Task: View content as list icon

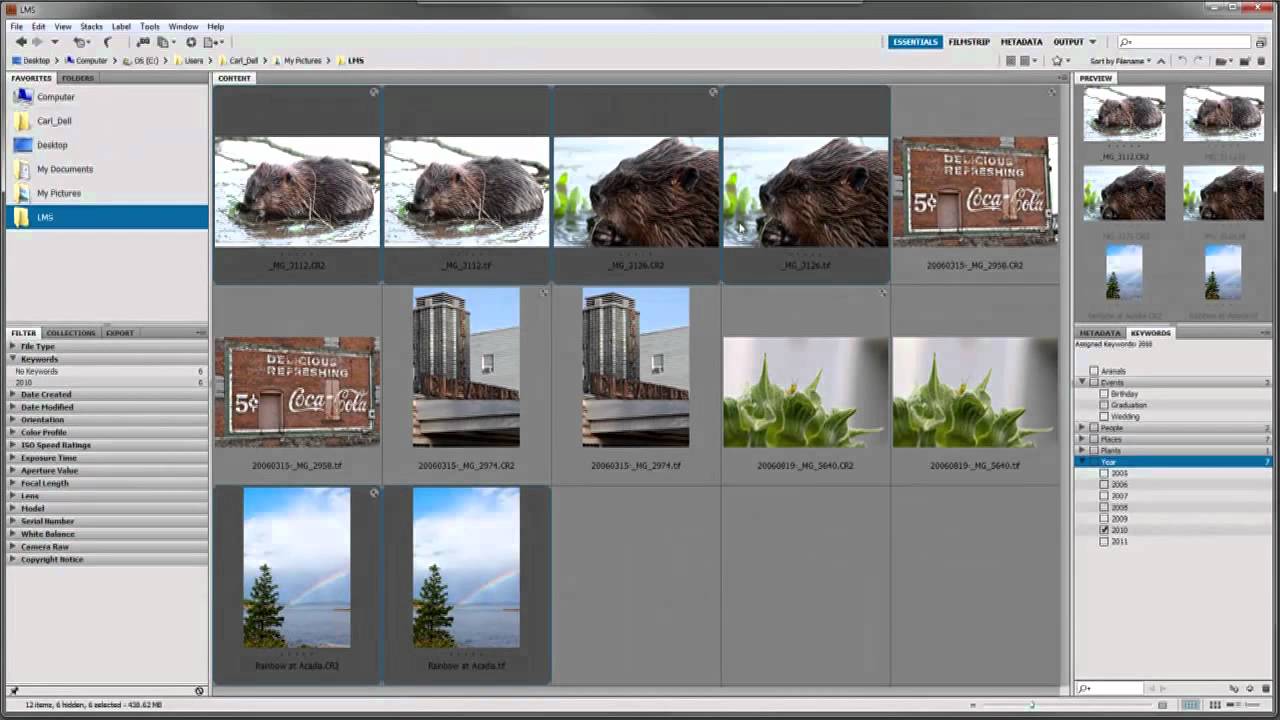Action: (1252, 705)
